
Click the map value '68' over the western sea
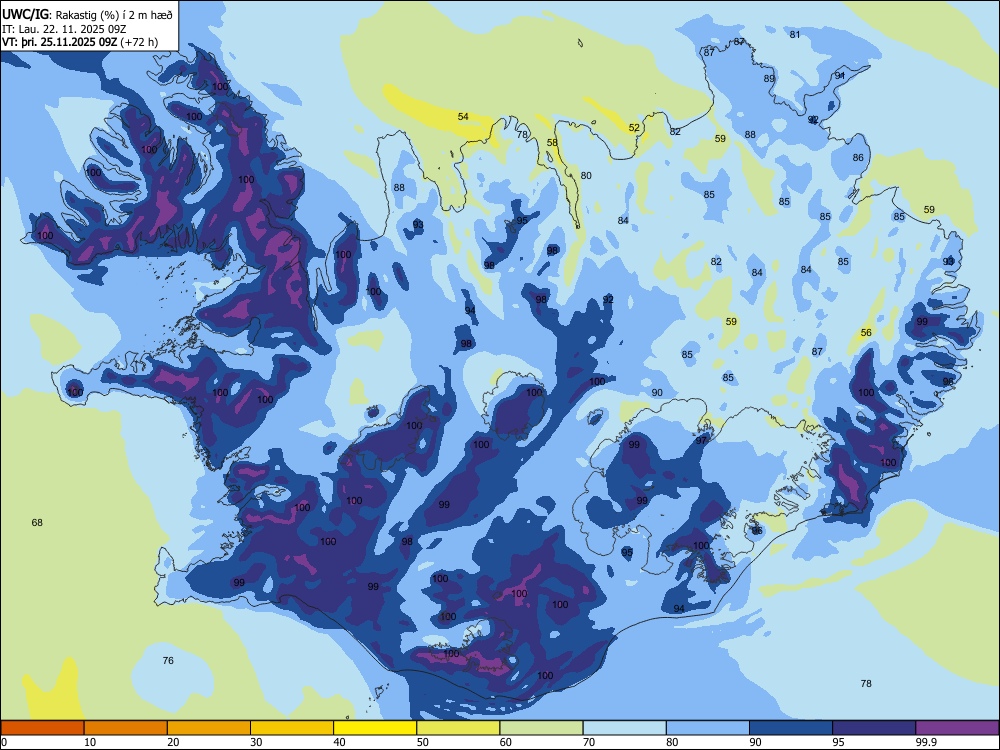[x=37, y=523]
